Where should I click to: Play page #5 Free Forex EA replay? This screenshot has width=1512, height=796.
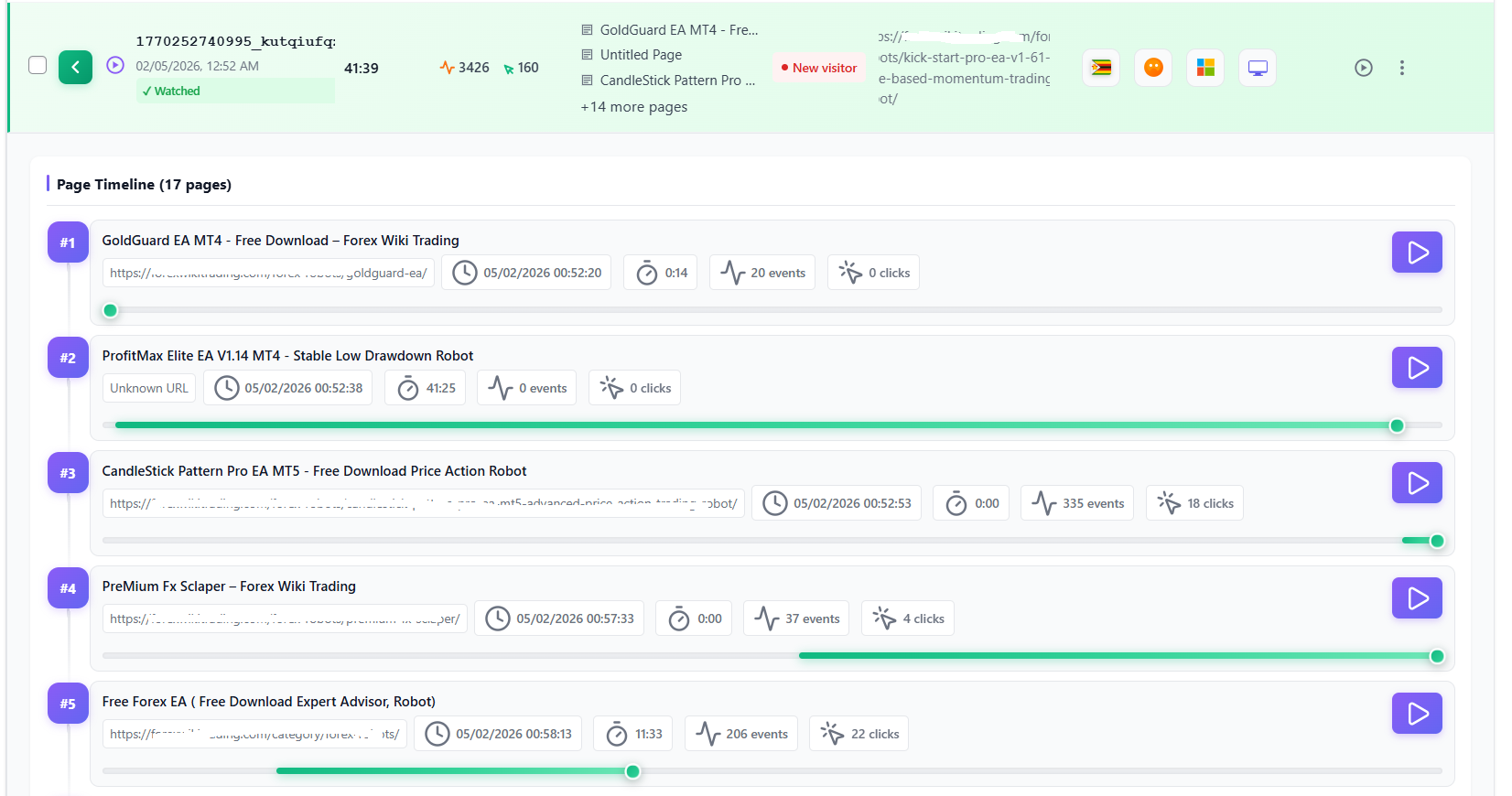pyautogui.click(x=1417, y=714)
